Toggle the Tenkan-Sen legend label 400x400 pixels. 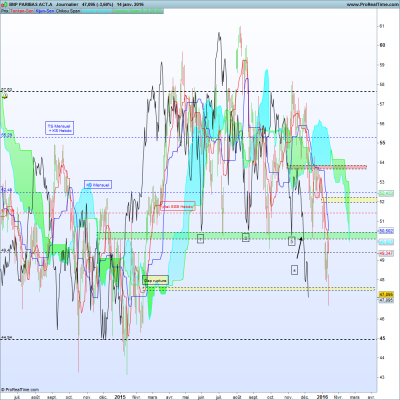coord(21,11)
